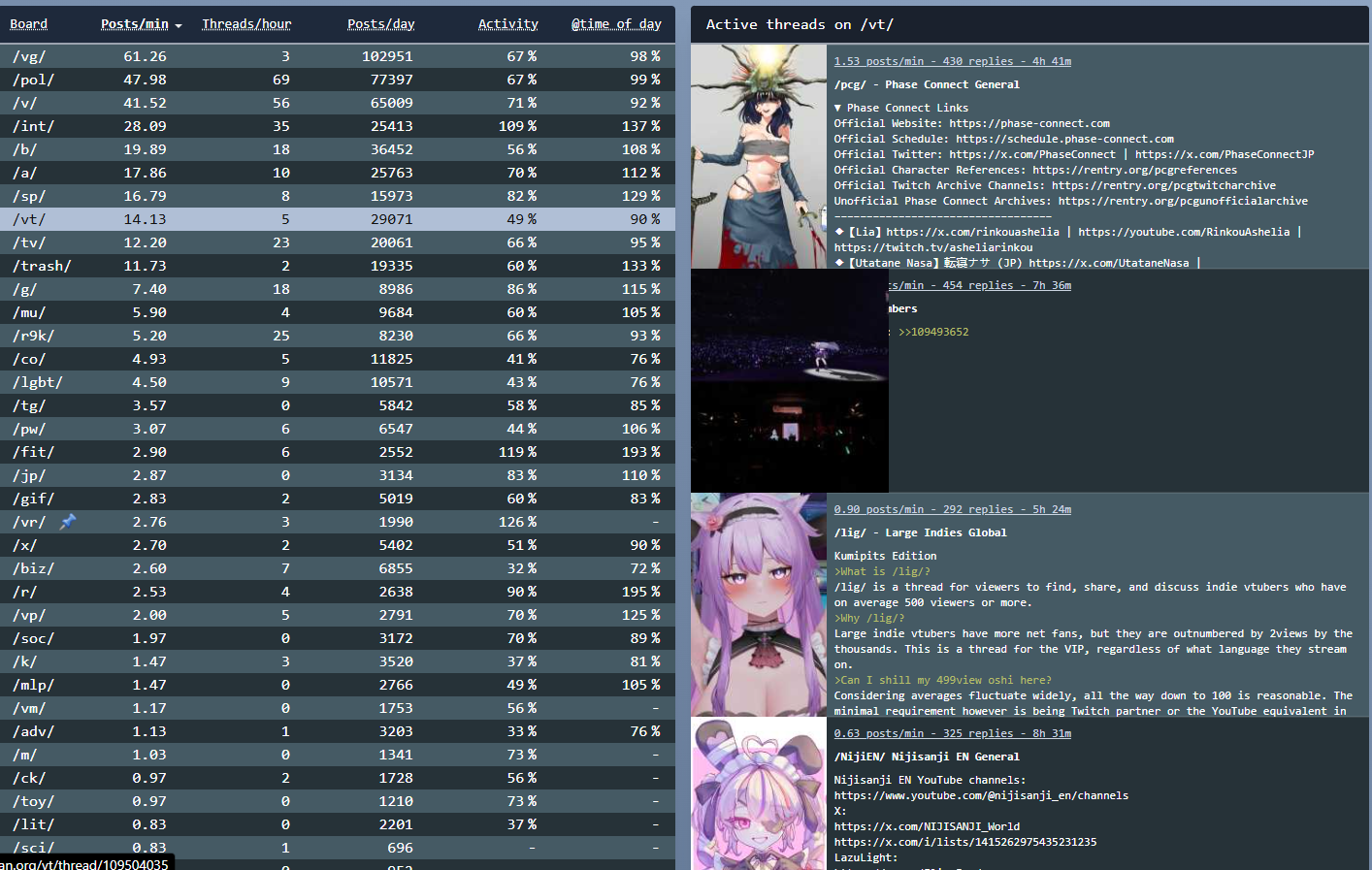Sort by Posts/day column header
Viewport: 1372px width, 870px height.
[381, 24]
